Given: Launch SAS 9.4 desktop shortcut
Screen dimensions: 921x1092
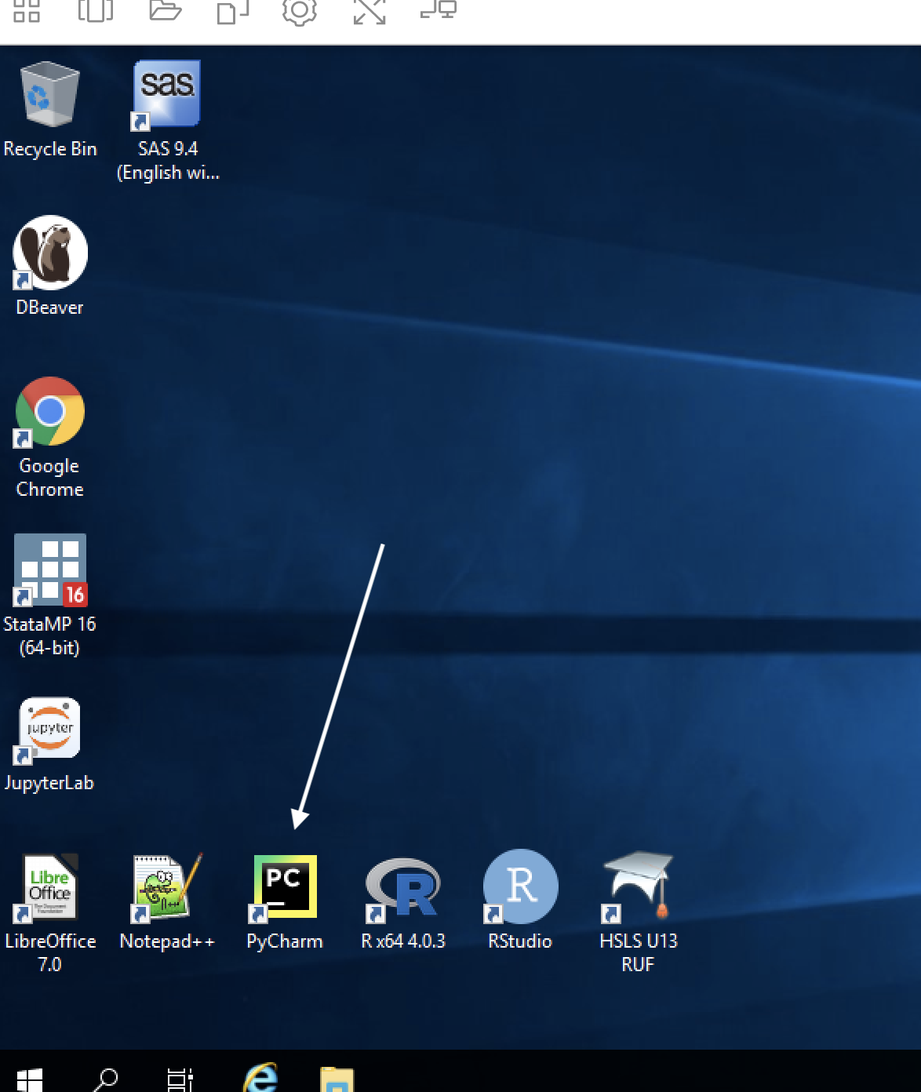Looking at the screenshot, I should pos(167,95).
